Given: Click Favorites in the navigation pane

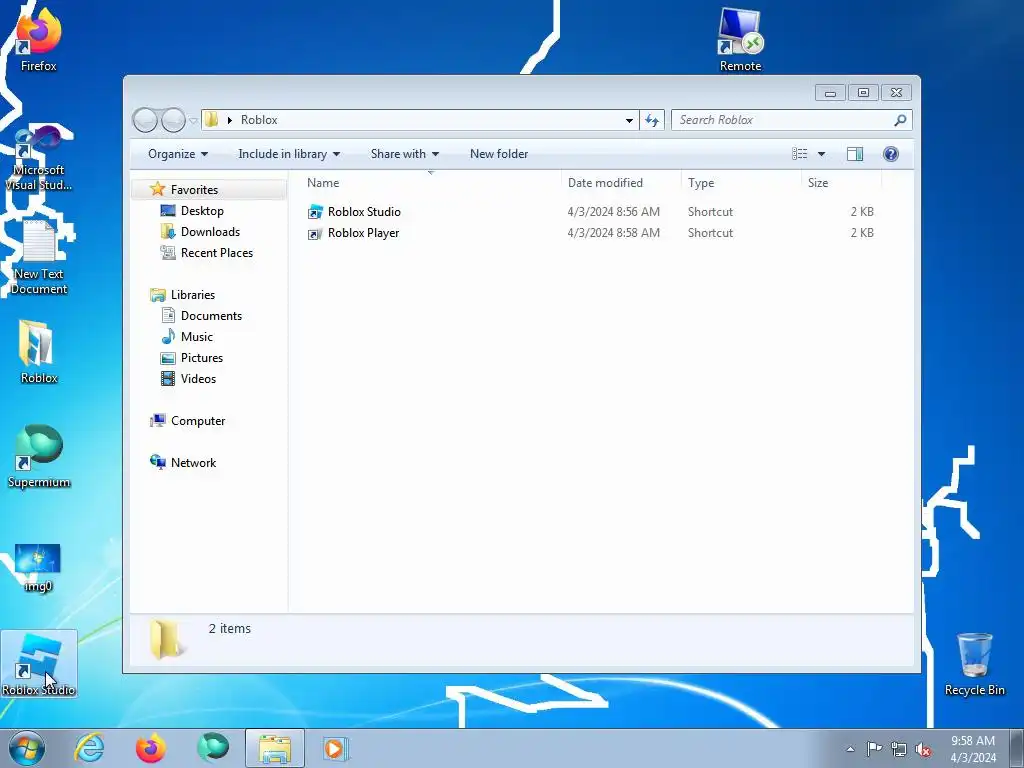Looking at the screenshot, I should point(194,189).
